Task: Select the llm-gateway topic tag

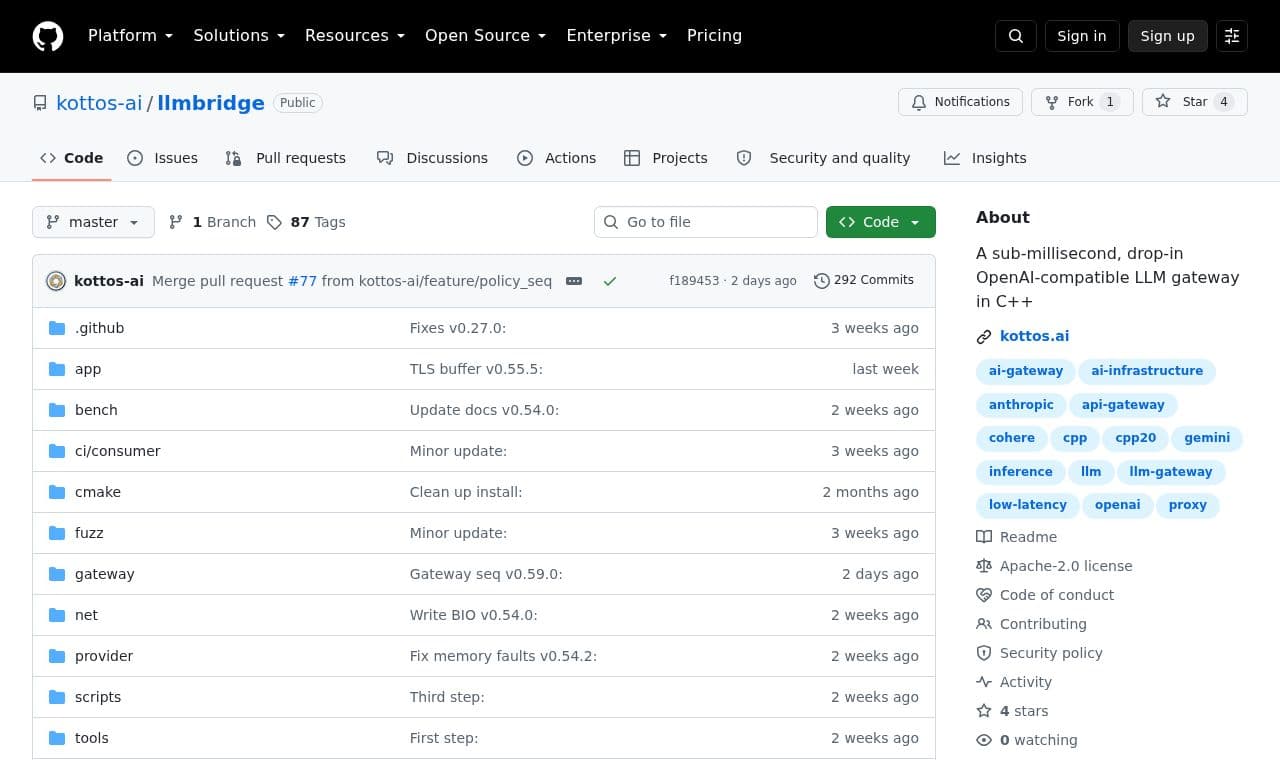Action: [1171, 472]
